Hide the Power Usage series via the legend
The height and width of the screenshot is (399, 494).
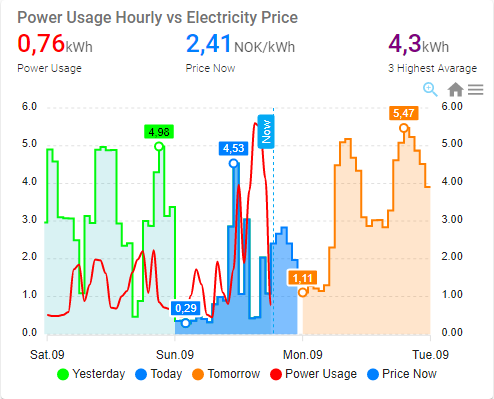313,374
